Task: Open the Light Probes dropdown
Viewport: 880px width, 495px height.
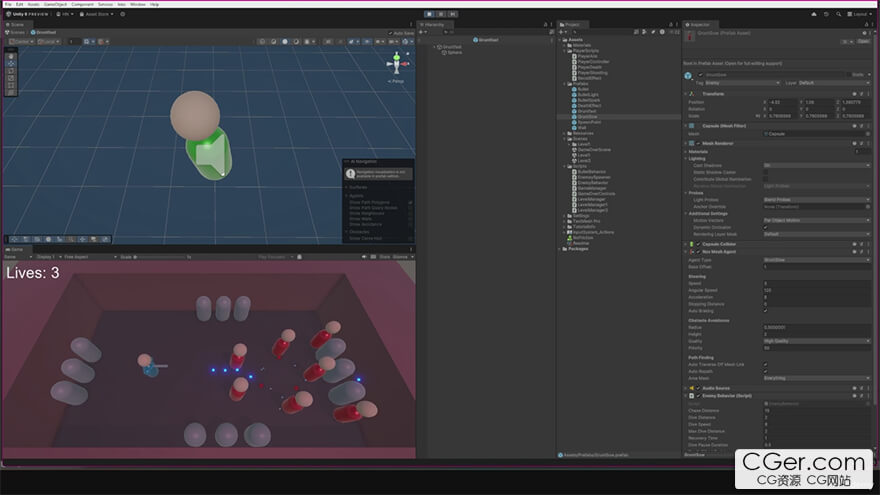Action: pyautogui.click(x=817, y=200)
